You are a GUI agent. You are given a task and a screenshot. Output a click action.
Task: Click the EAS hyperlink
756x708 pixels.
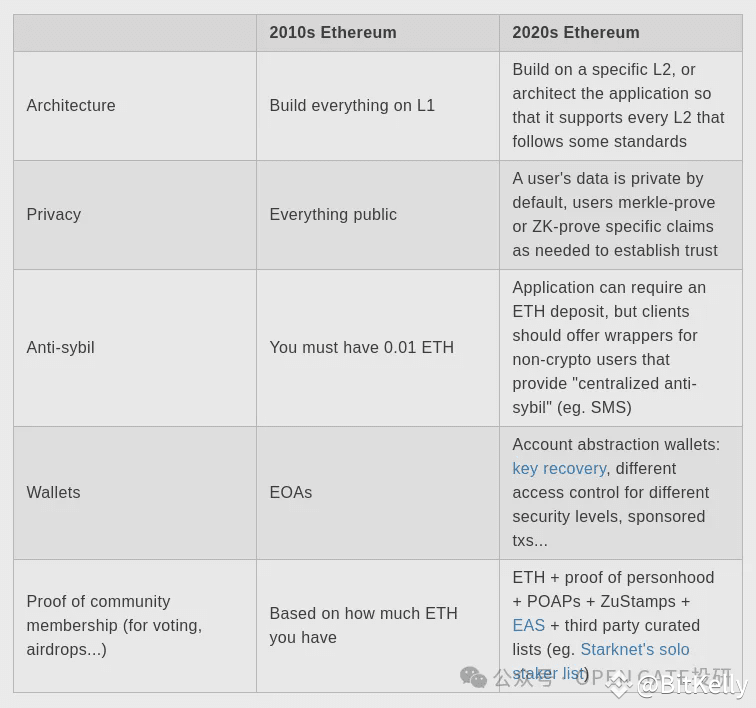(528, 626)
